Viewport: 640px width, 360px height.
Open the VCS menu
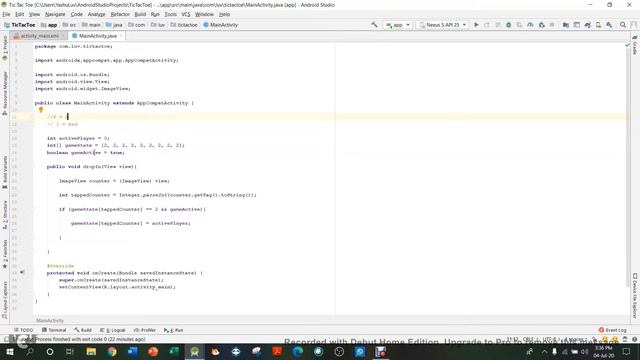tap(186, 14)
